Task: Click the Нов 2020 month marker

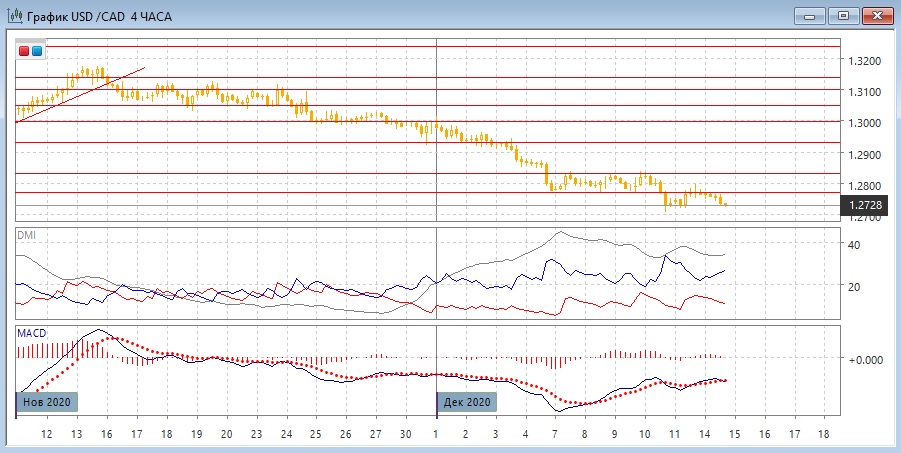Action: pyautogui.click(x=47, y=402)
